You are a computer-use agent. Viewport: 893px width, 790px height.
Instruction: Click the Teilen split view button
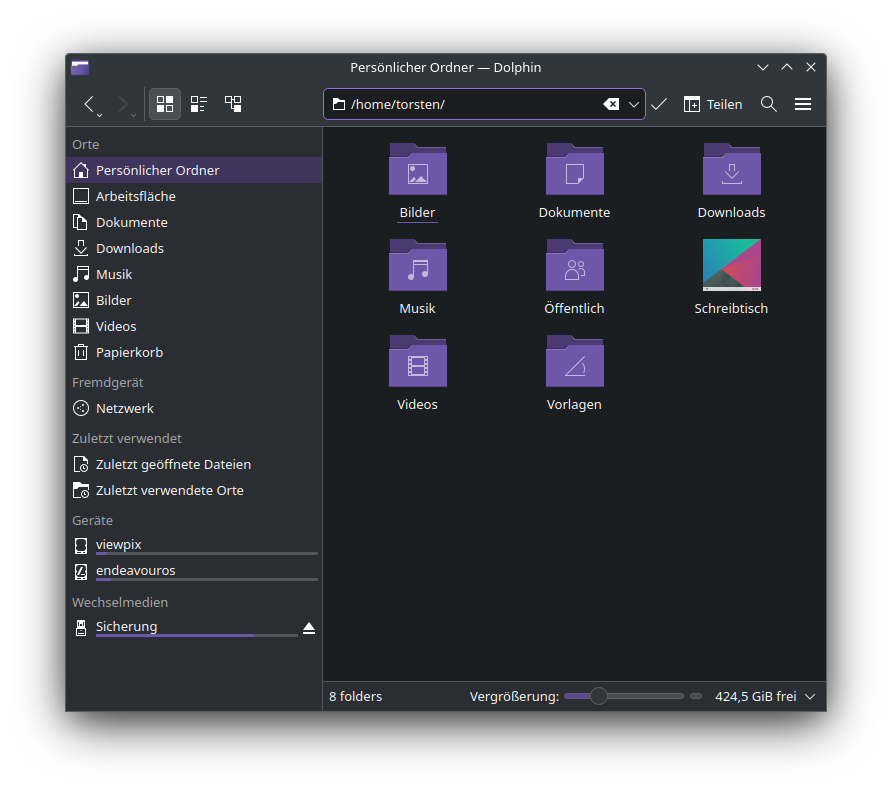pos(713,104)
